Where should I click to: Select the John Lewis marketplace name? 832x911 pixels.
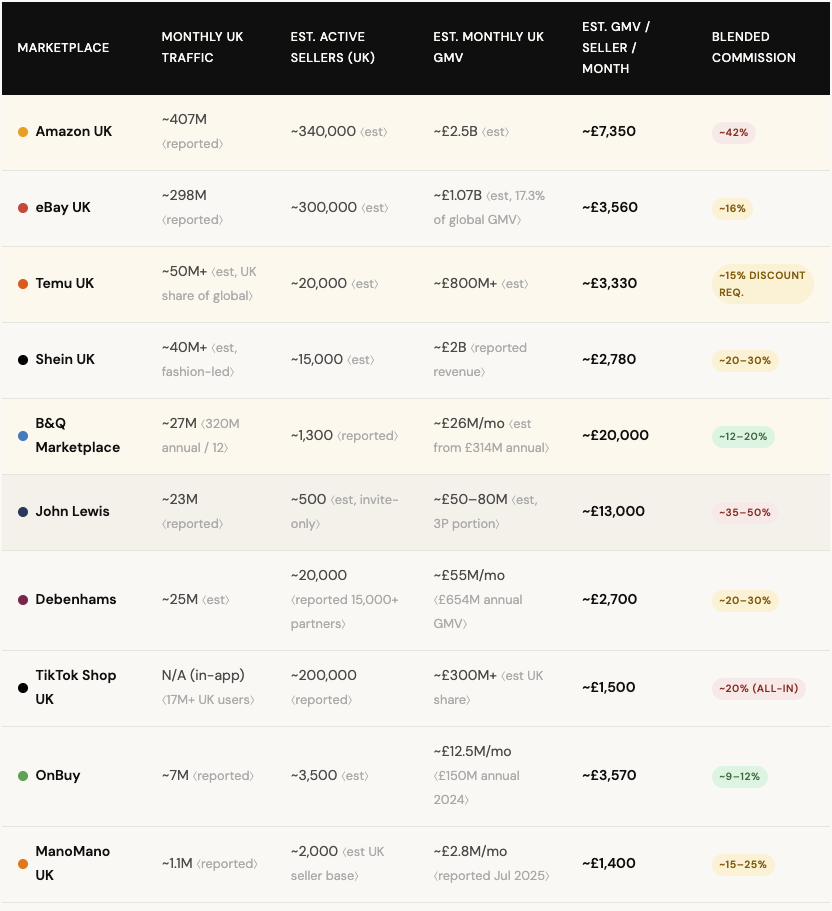[72, 512]
